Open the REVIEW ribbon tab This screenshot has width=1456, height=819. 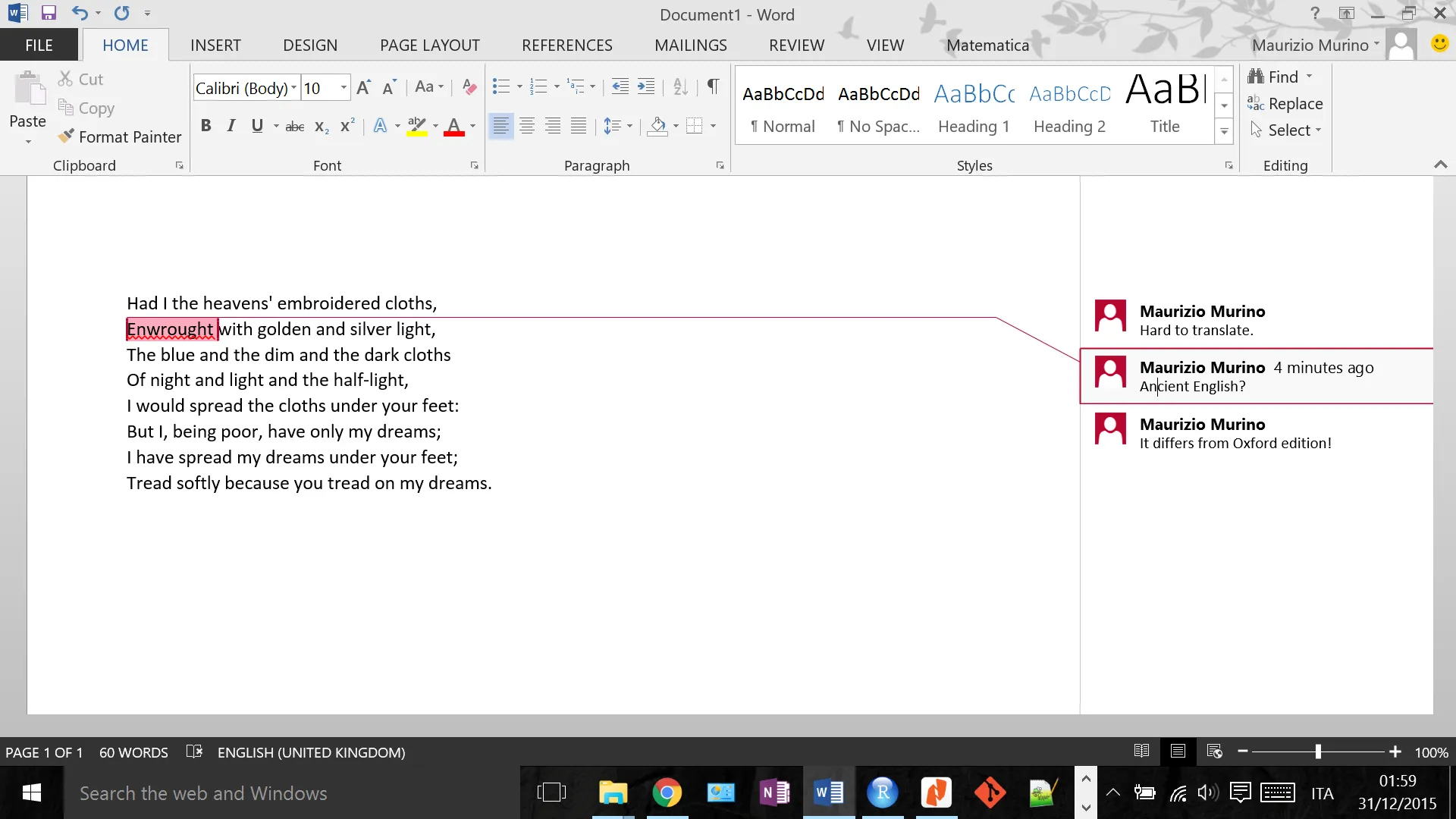(796, 45)
